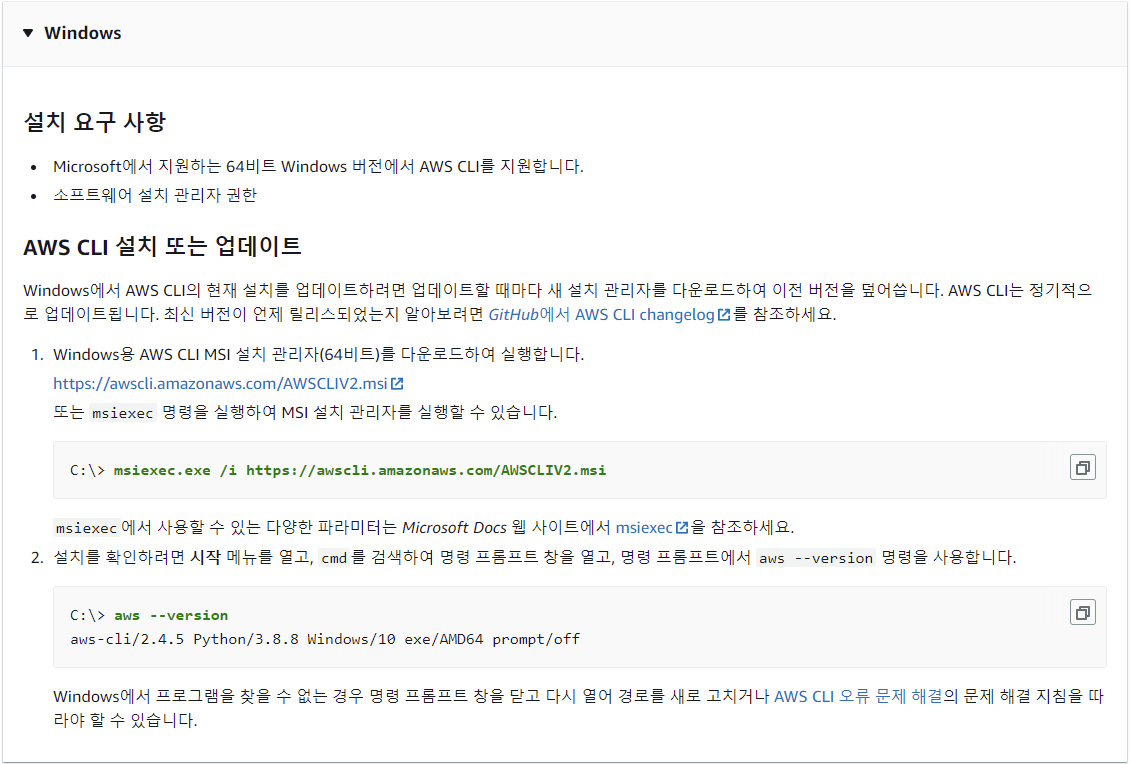Click external-link icon beside AWSCLIV2.msi URL
This screenshot has height=764, width=1131.
click(397, 383)
